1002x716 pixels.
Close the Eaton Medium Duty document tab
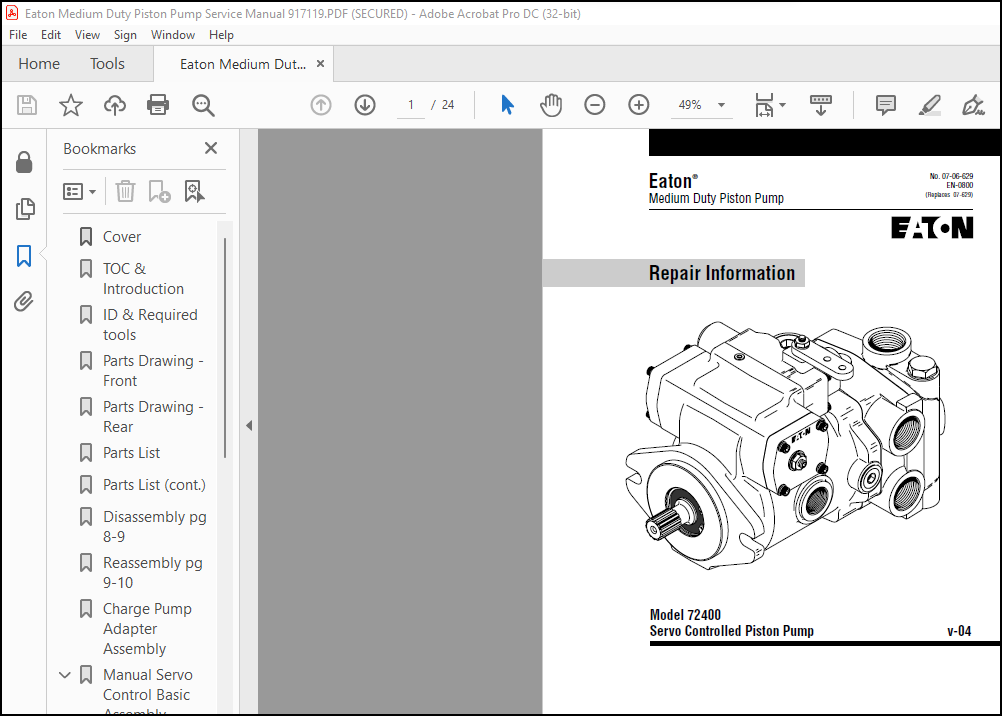pyautogui.click(x=321, y=64)
